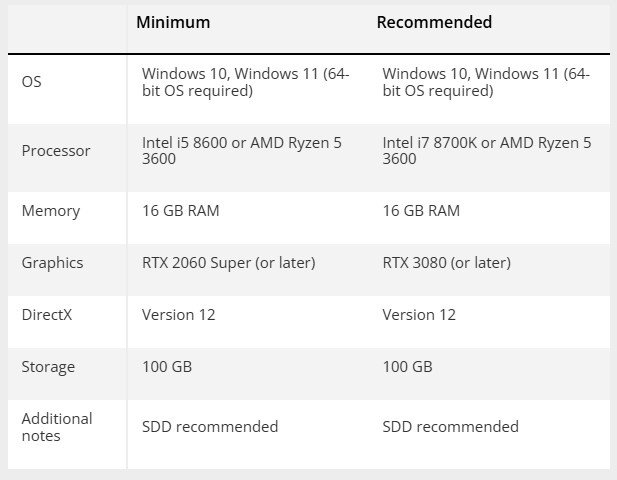
Task: Click the Graphics row label
Action: tap(52, 263)
